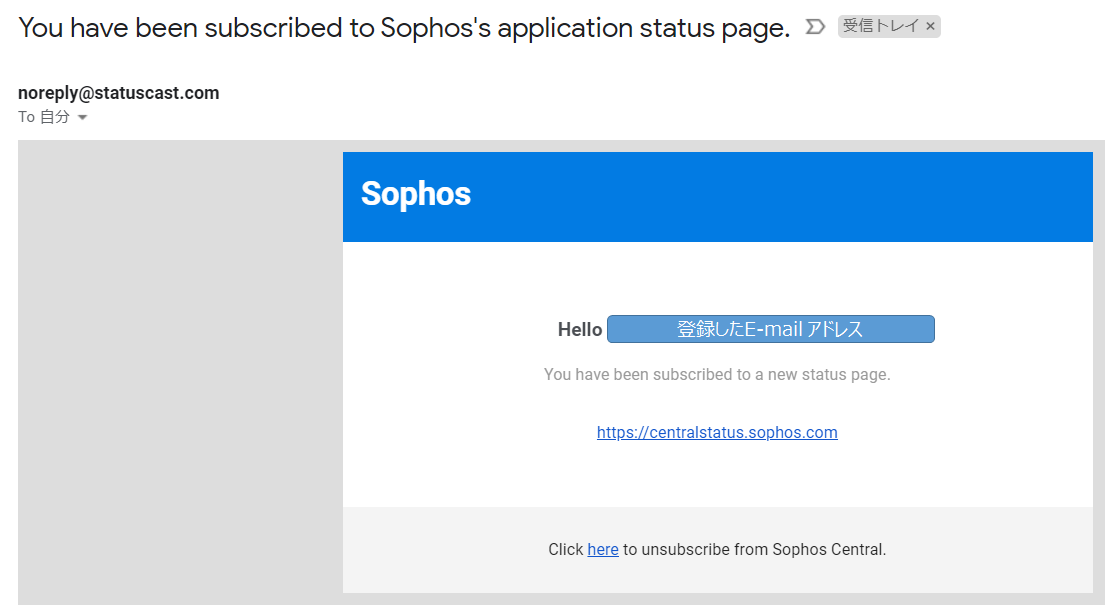Click the 受信トレイ inbox label
1105x614 pixels.
click(880, 27)
